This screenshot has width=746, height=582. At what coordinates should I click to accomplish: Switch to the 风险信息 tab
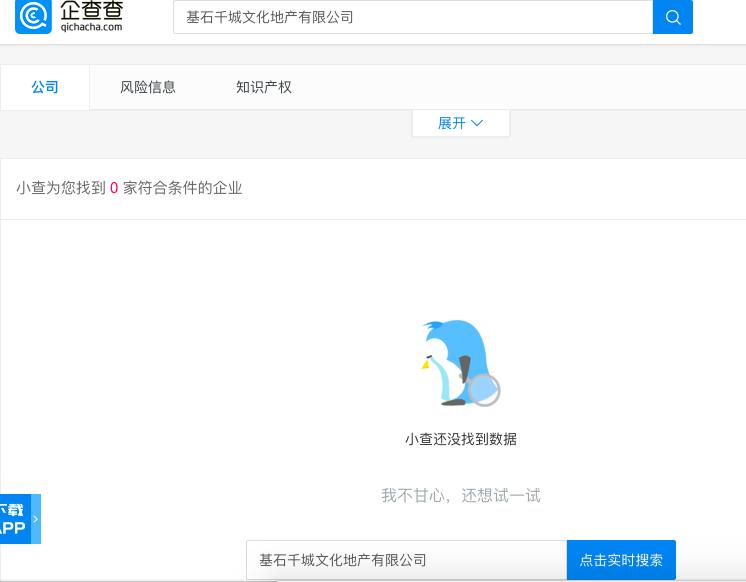(x=147, y=87)
